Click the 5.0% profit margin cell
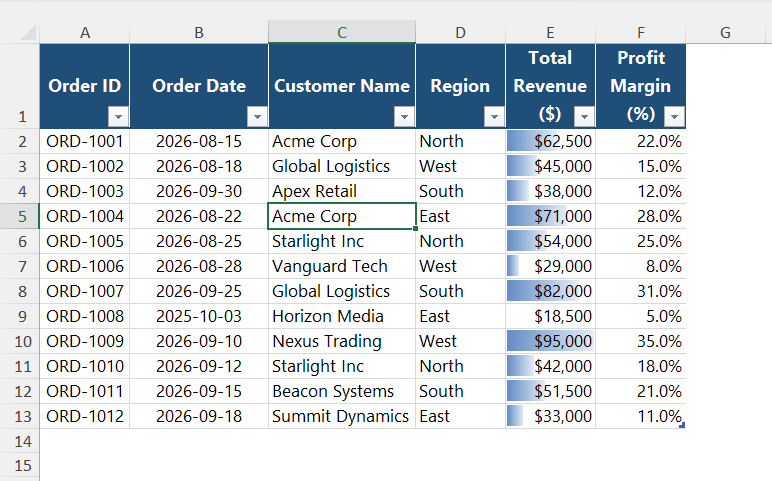 [x=641, y=316]
